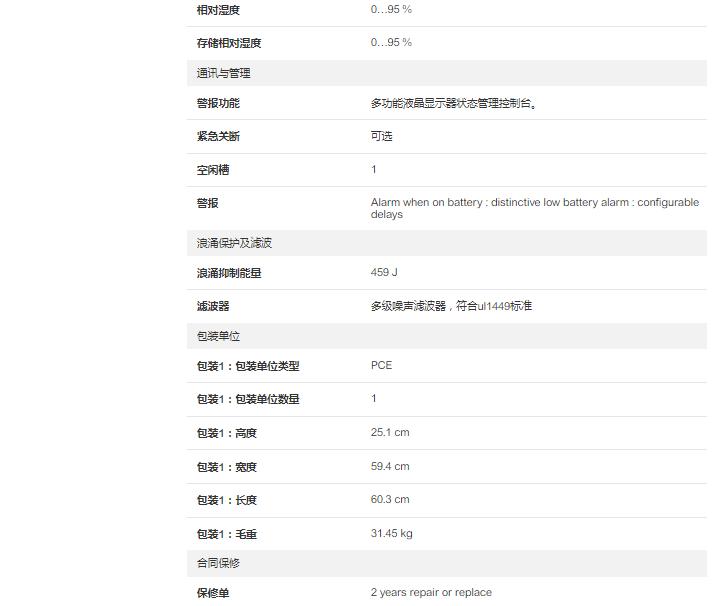Image resolution: width=716 pixels, height=606 pixels.
Task: Expand the 合同保修 section header
Action: point(218,563)
